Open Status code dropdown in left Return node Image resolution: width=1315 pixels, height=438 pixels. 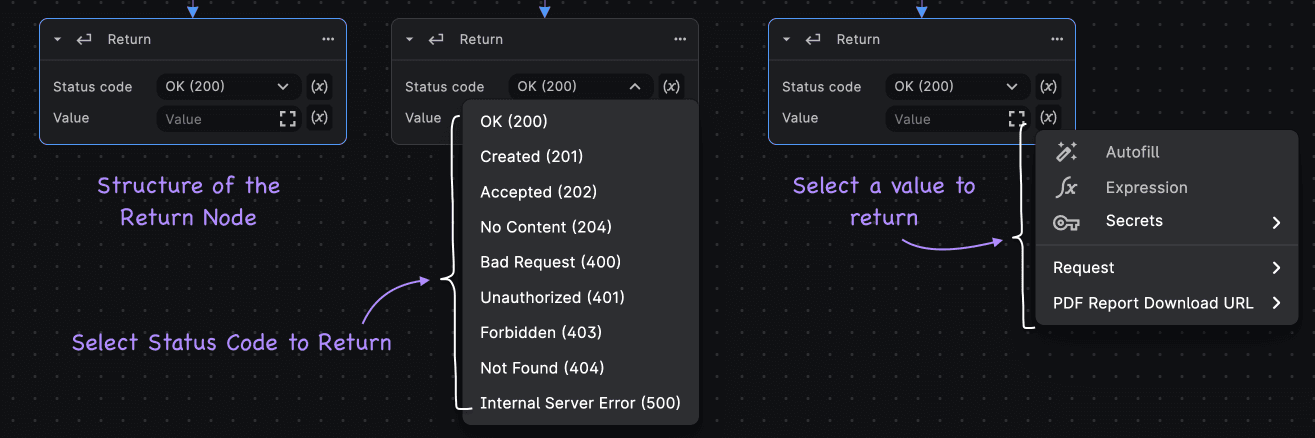coord(228,87)
